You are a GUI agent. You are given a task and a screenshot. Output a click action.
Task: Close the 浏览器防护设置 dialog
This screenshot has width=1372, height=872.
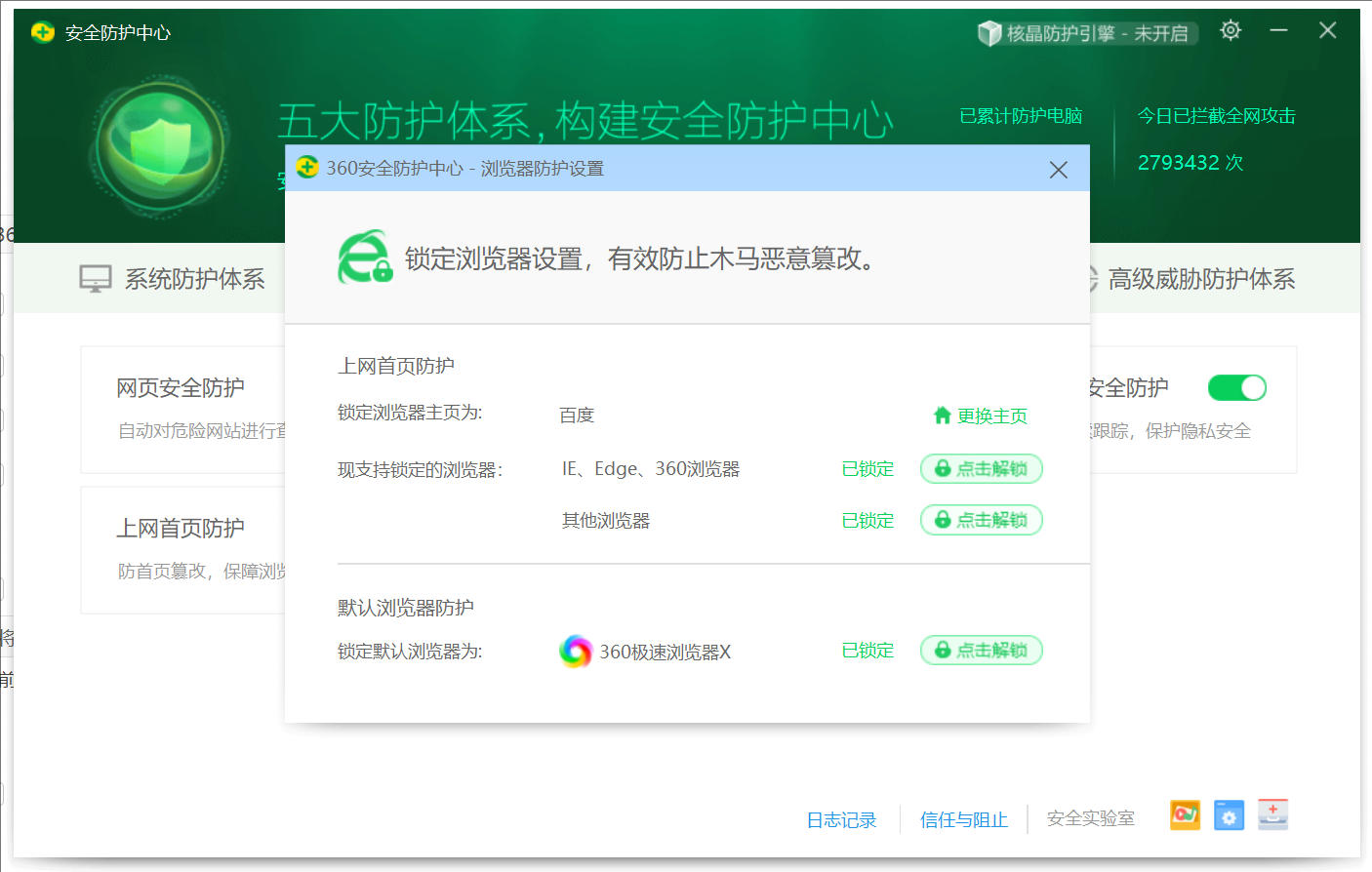click(x=1058, y=170)
